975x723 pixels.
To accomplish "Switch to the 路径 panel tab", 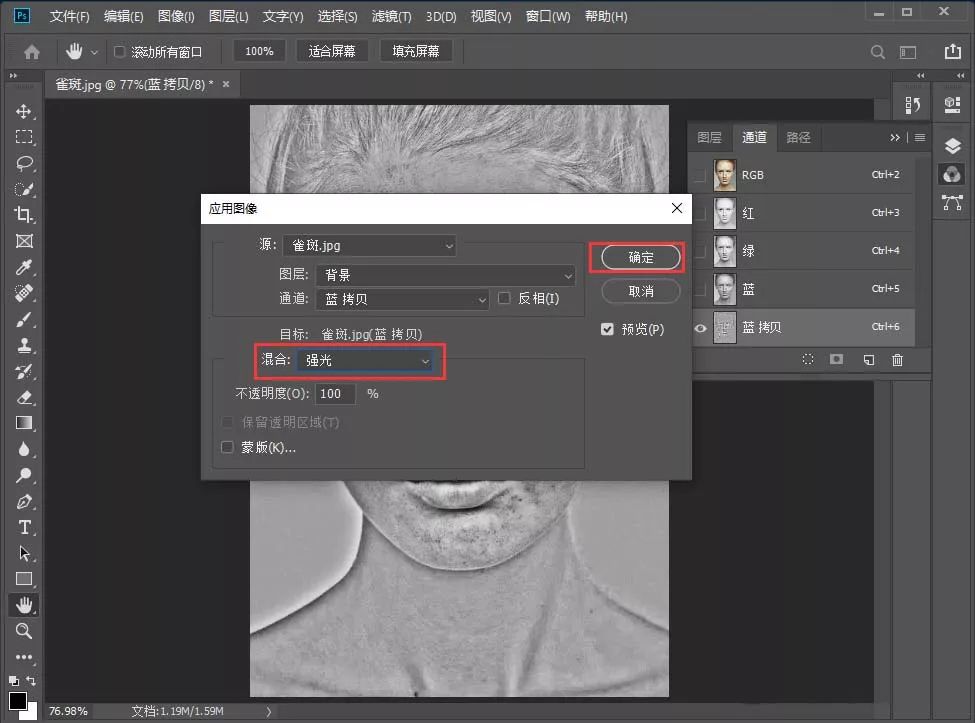I will pos(798,137).
